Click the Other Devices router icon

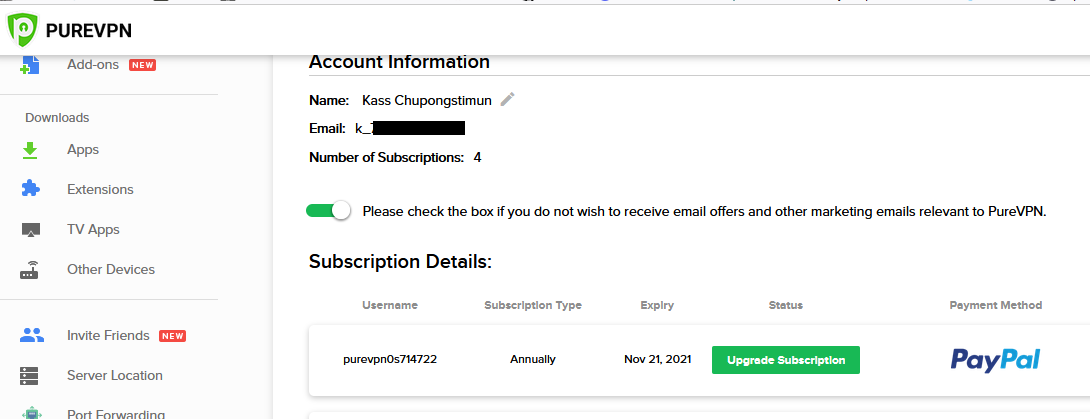[x=30, y=269]
